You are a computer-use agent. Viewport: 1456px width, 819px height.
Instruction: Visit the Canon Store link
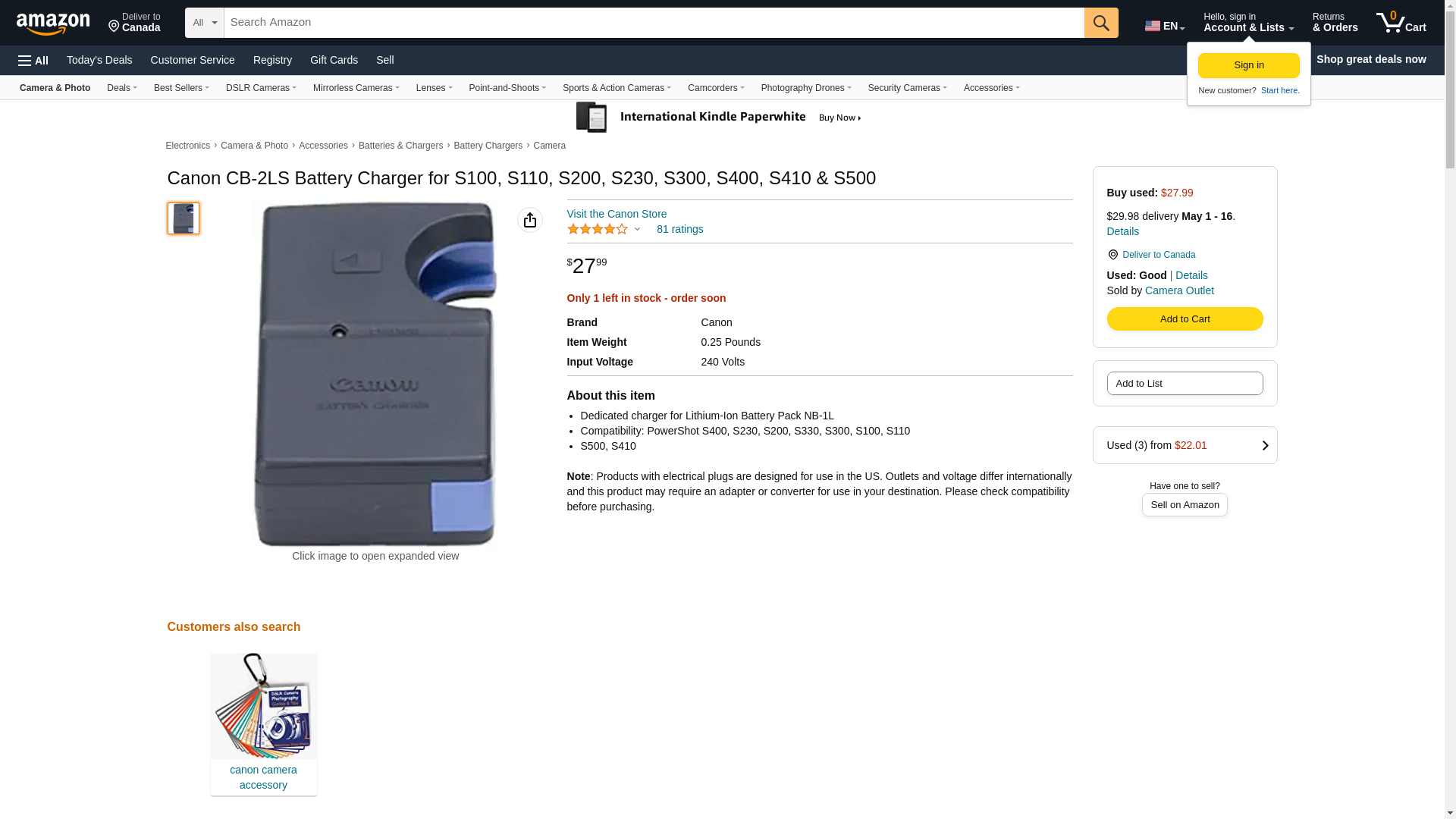(x=617, y=214)
